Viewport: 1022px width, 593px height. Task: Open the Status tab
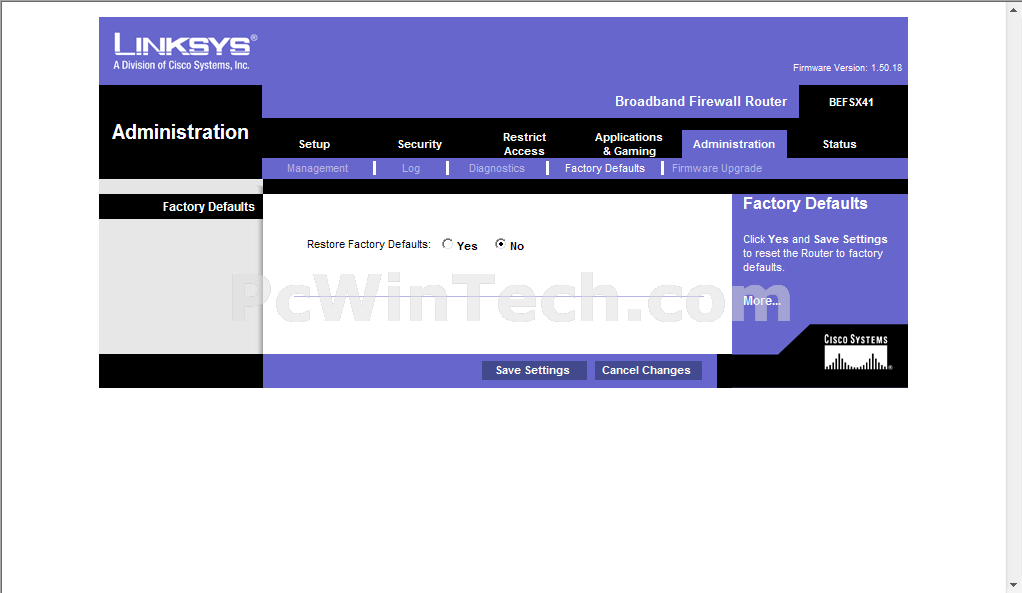[x=840, y=144]
